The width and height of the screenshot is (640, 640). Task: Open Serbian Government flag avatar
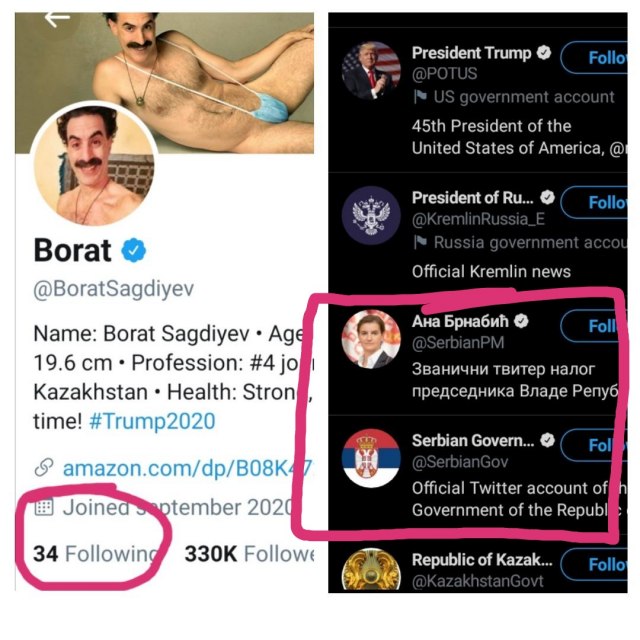pos(371,459)
